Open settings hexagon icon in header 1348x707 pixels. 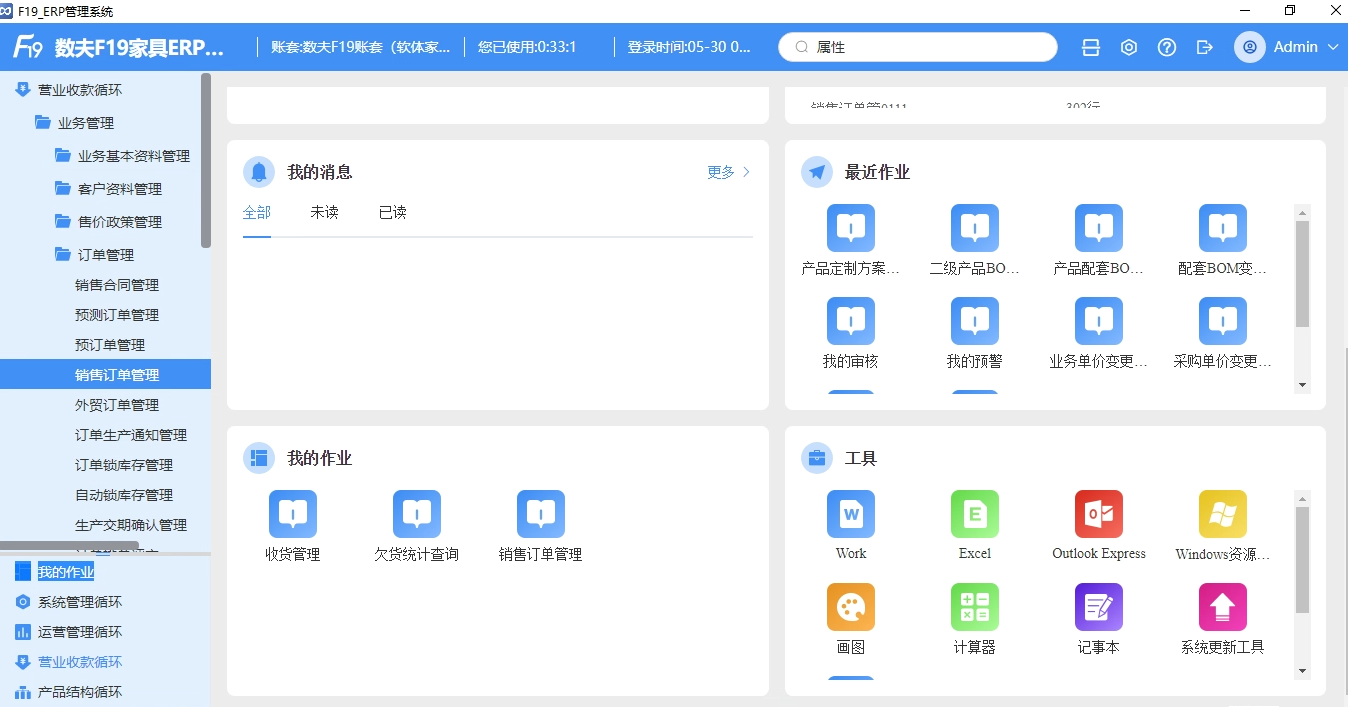(x=1129, y=47)
